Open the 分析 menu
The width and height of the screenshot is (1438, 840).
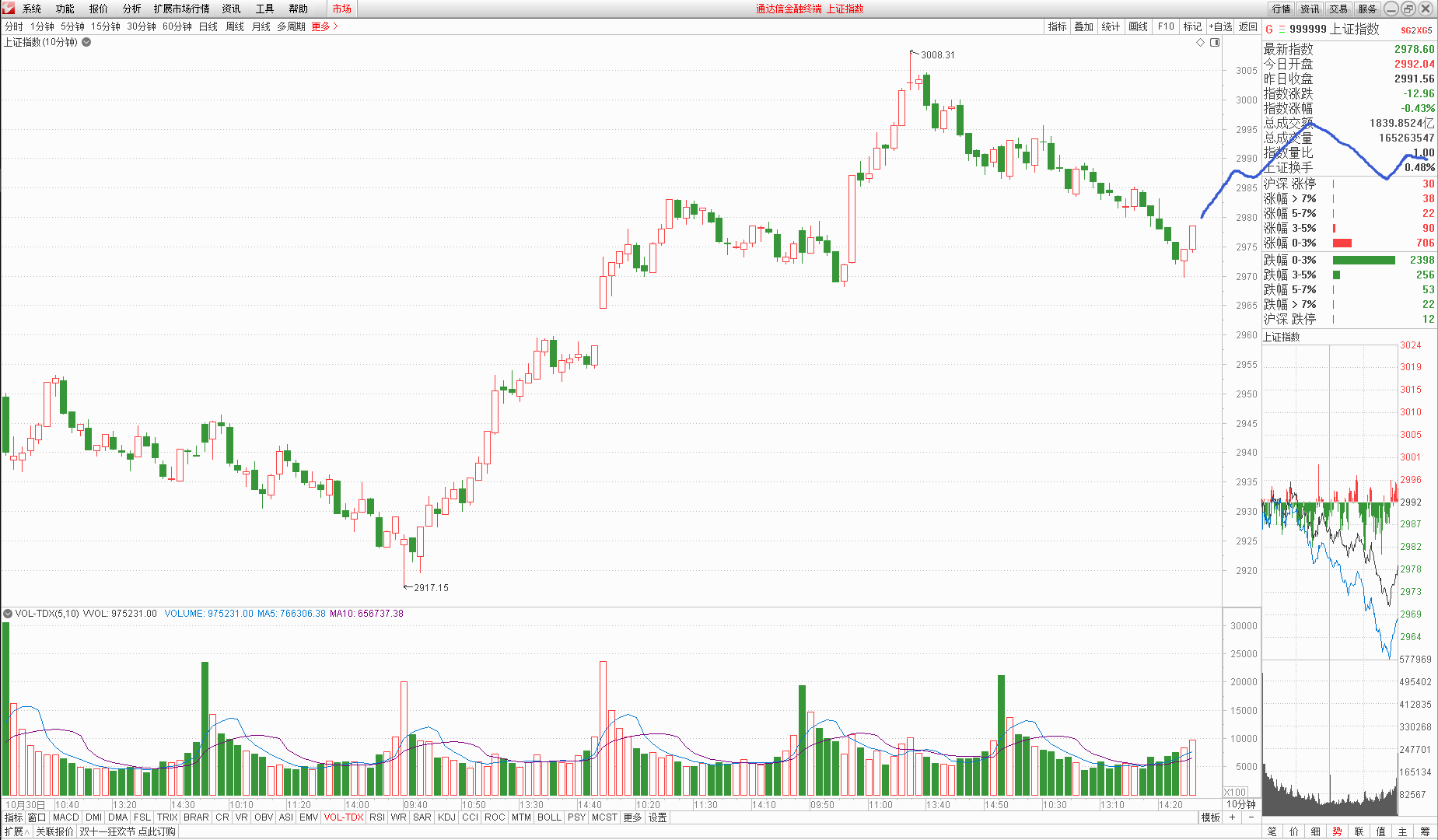[x=131, y=9]
